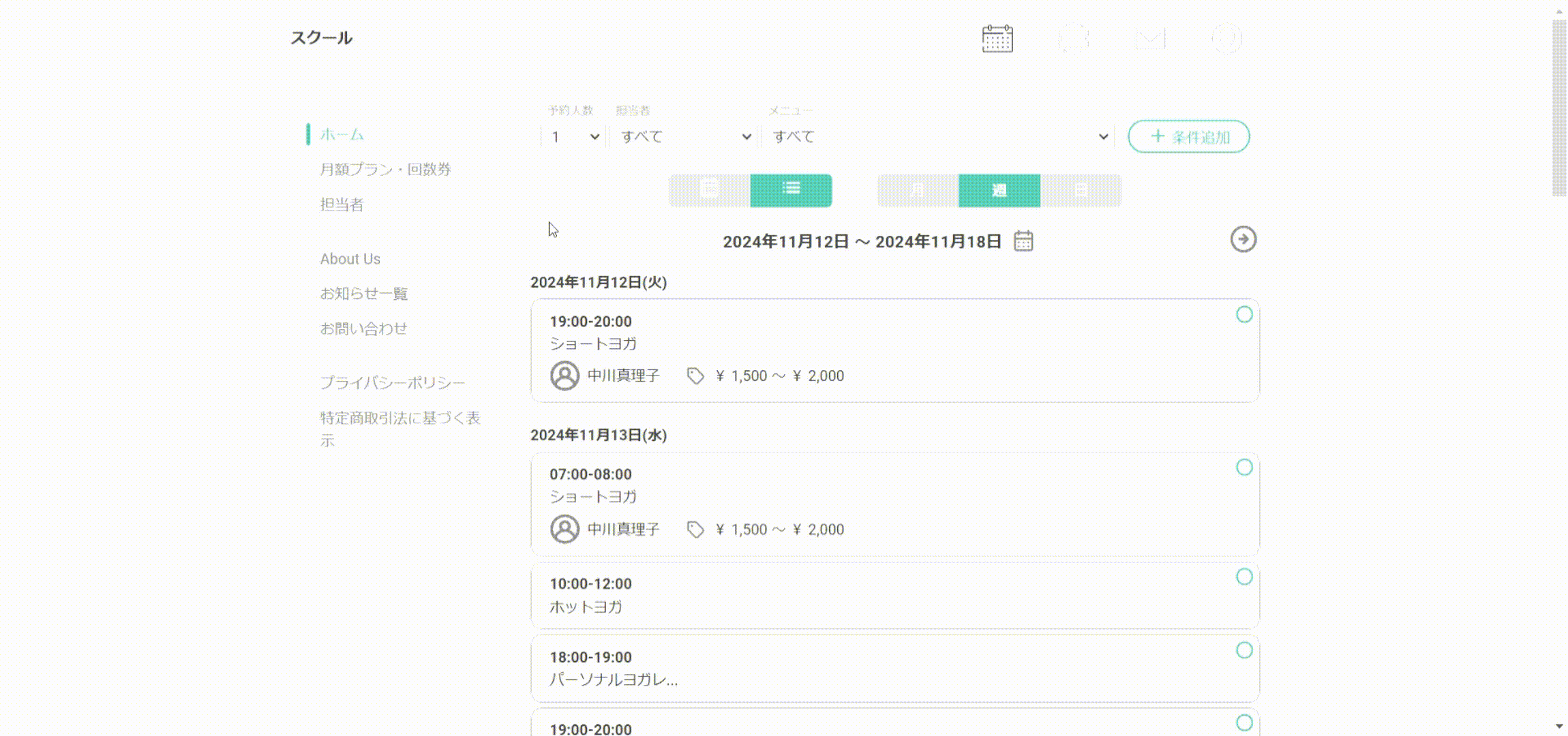Screen dimensions: 1568x736
Task: Click price tag icon on 07:00-08:00 card
Action: (x=695, y=530)
